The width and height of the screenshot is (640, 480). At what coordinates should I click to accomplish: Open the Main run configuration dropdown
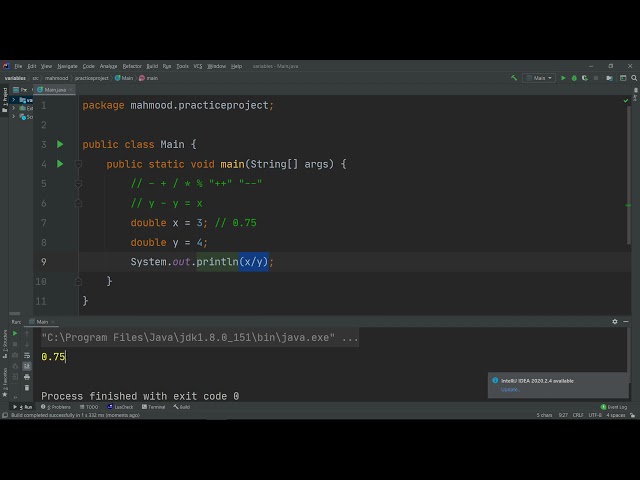click(539, 78)
